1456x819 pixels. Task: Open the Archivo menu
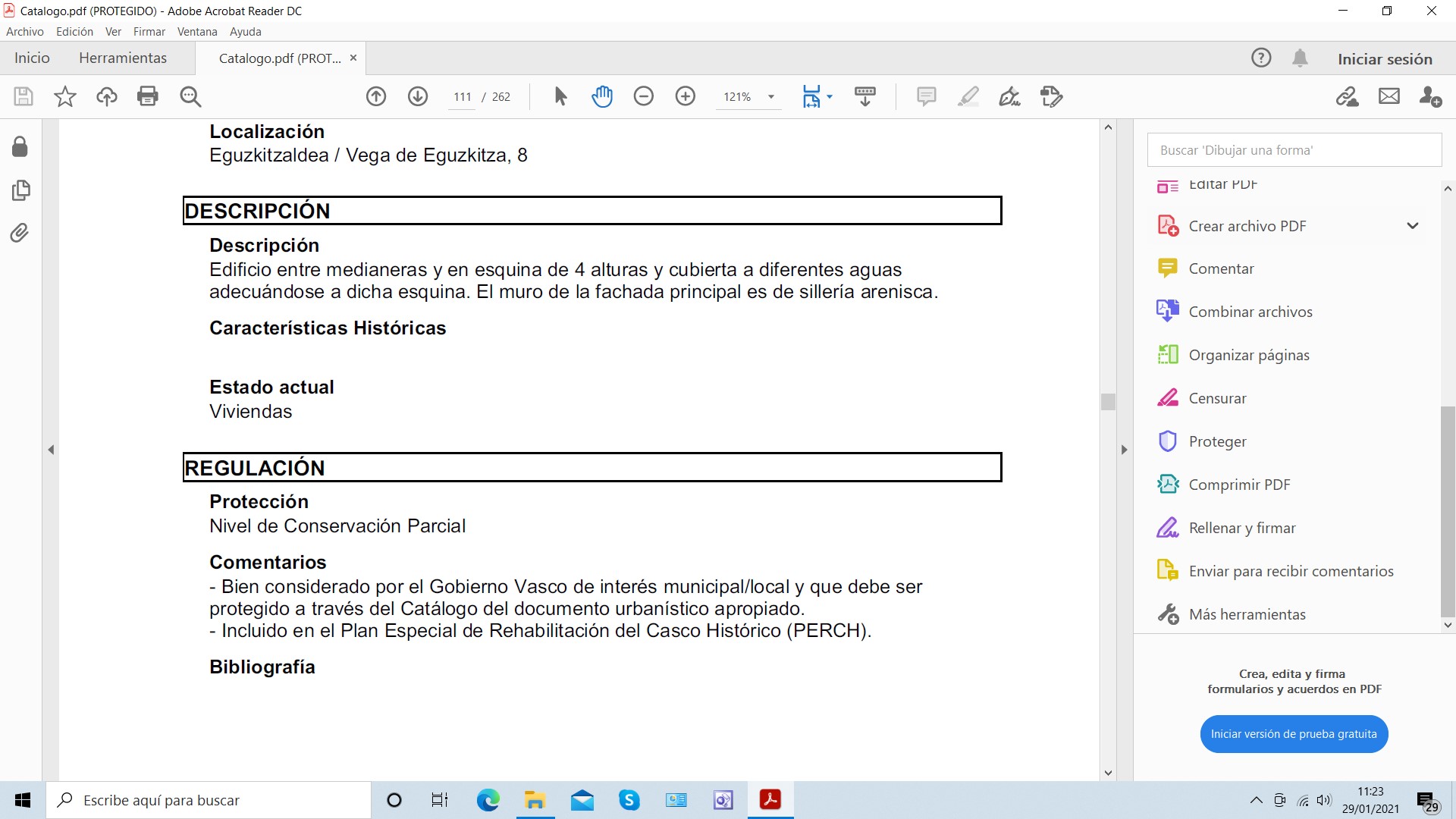pyautogui.click(x=25, y=32)
